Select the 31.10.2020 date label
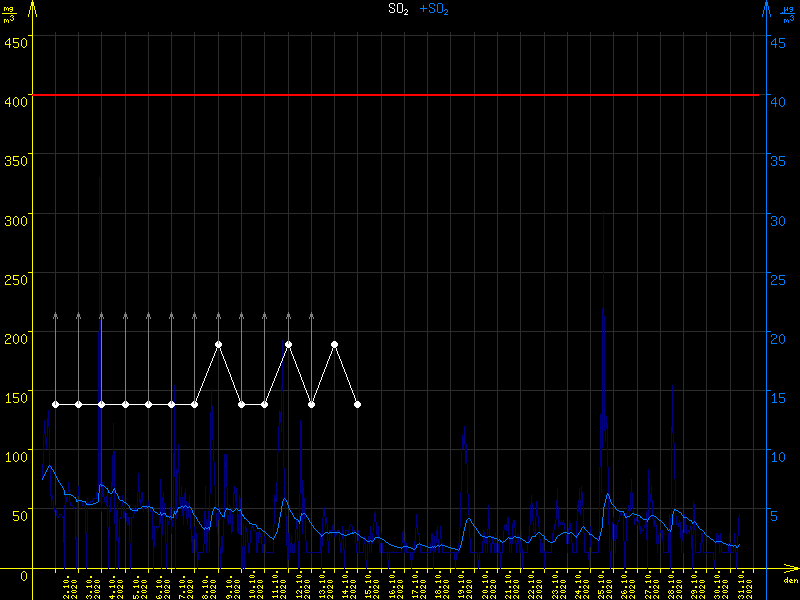Screen dimensions: 800x600 pos(745,586)
